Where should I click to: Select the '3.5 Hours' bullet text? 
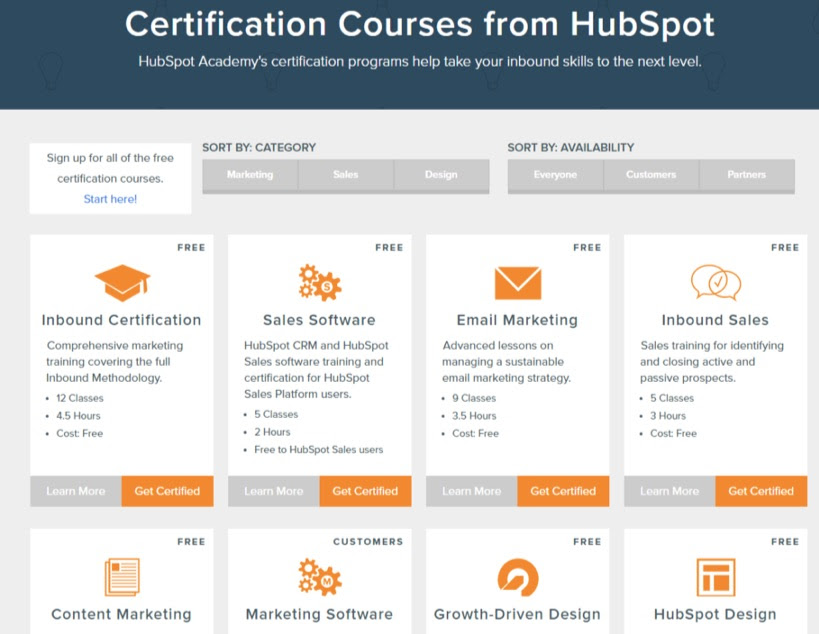[x=474, y=416]
